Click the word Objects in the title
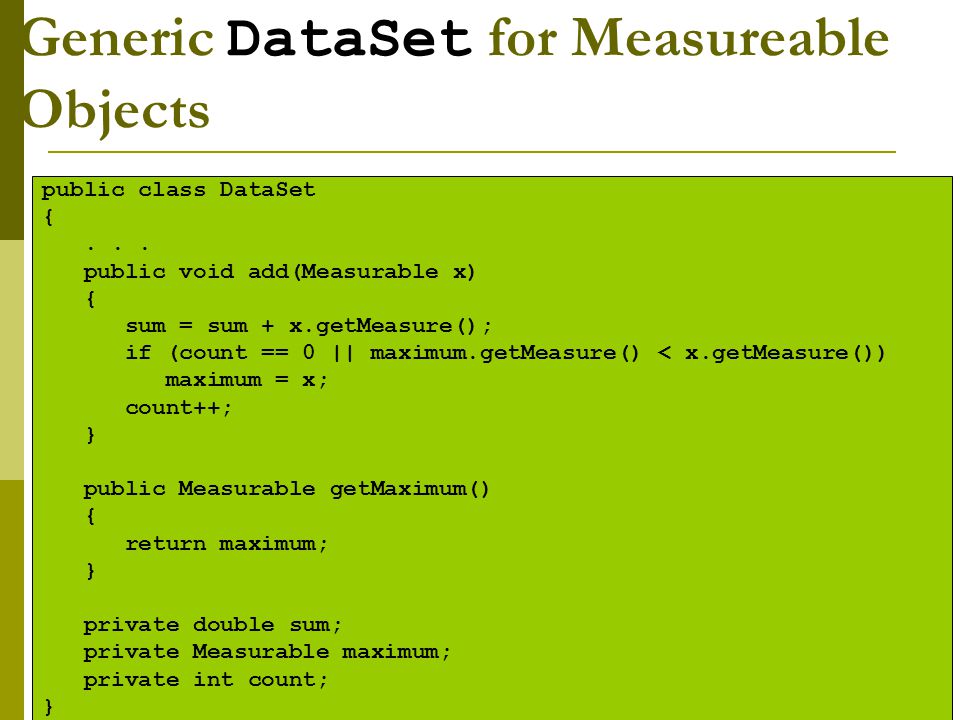 tap(116, 112)
